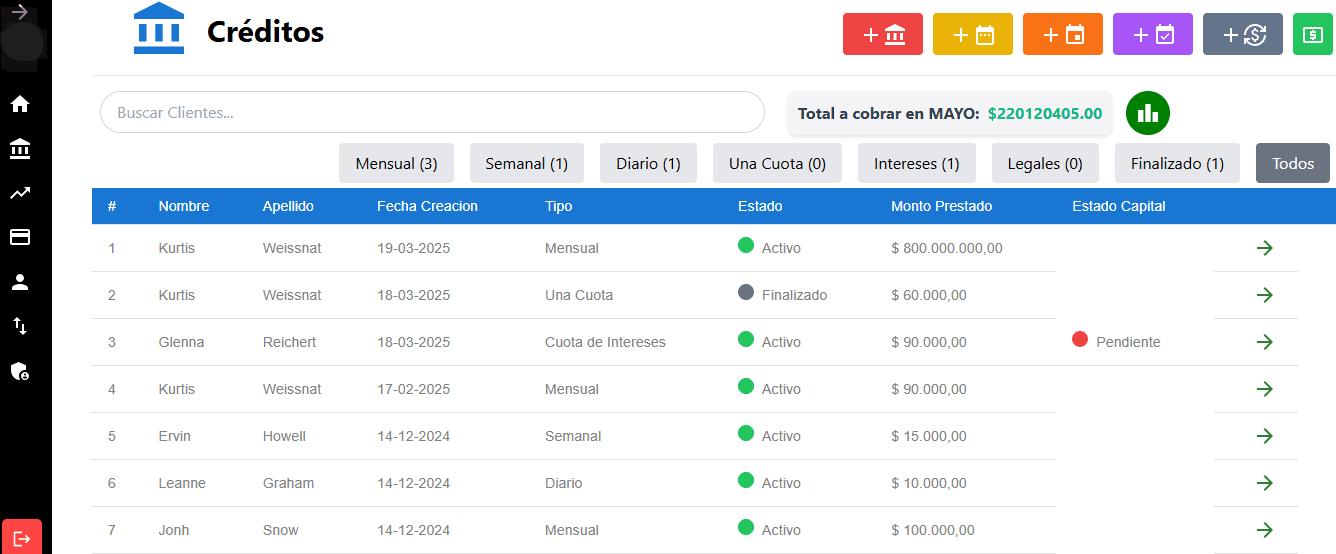This screenshot has width=1336, height=554.
Task: Filter credits by Semanal (1)
Action: tap(526, 163)
